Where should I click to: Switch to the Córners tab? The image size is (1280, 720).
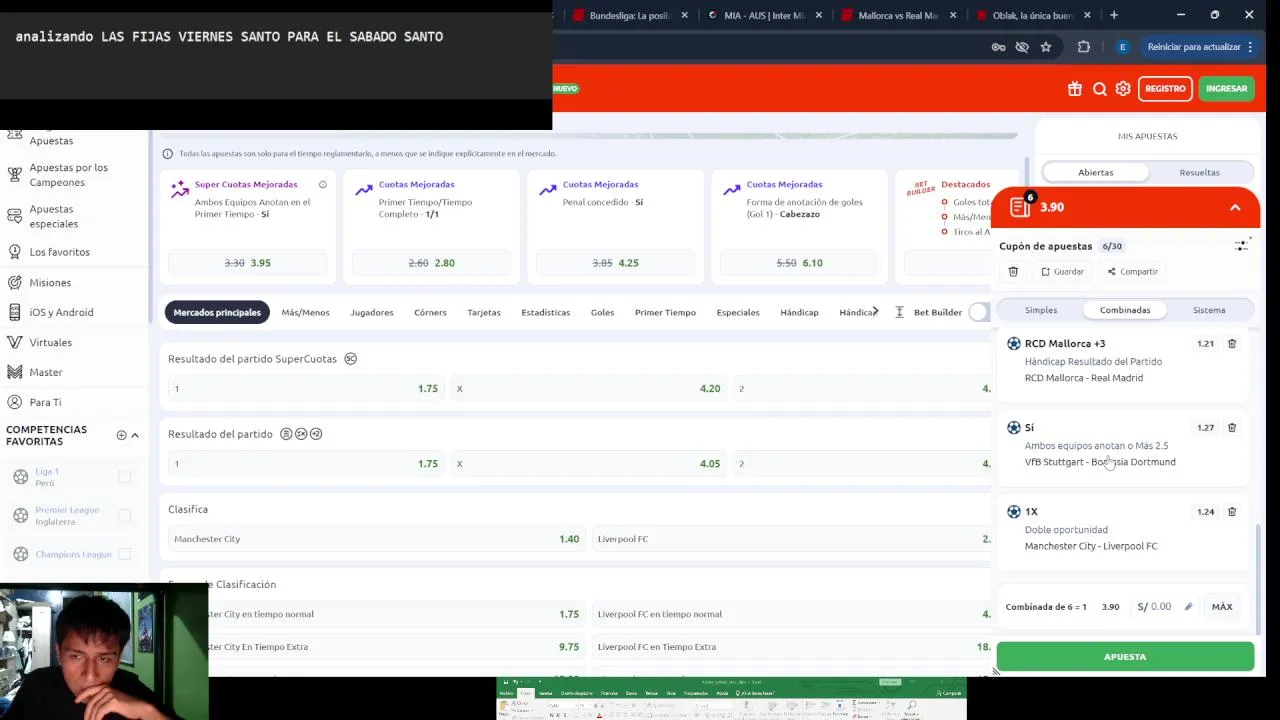click(x=430, y=313)
